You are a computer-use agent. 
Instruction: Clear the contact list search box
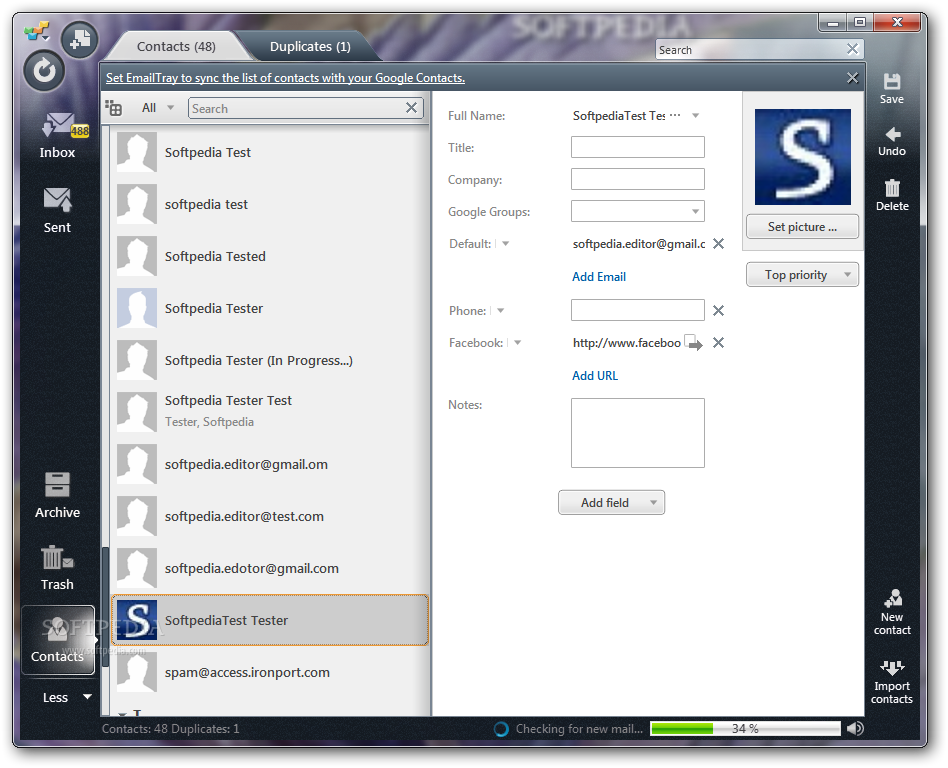coord(411,108)
